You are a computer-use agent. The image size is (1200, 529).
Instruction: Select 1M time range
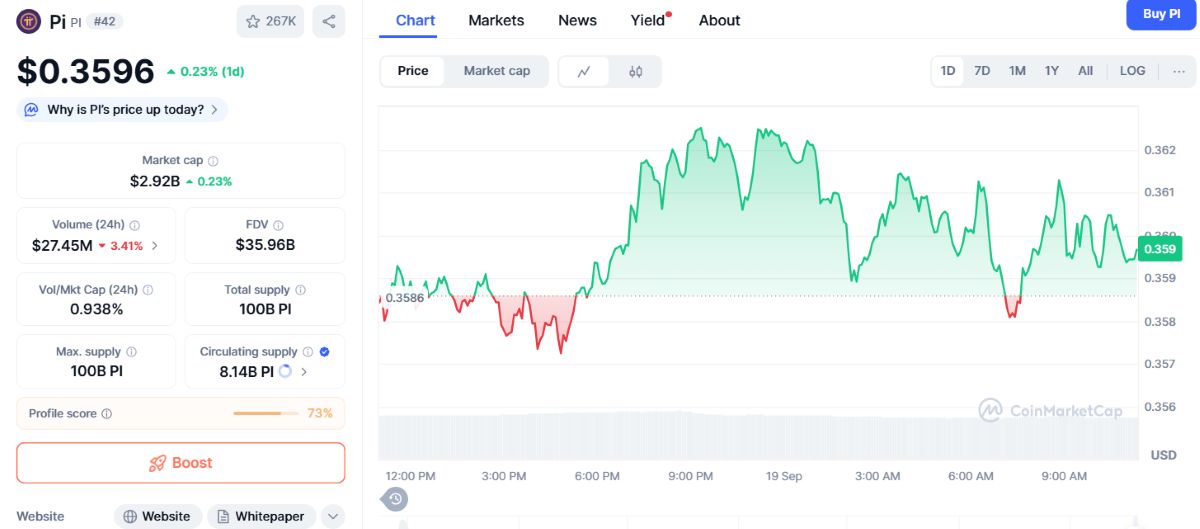1017,71
